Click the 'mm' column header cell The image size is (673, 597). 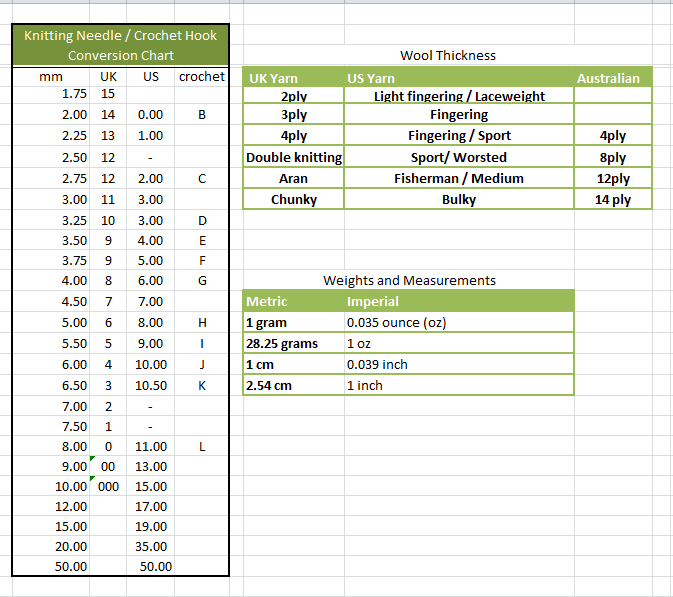click(x=51, y=76)
